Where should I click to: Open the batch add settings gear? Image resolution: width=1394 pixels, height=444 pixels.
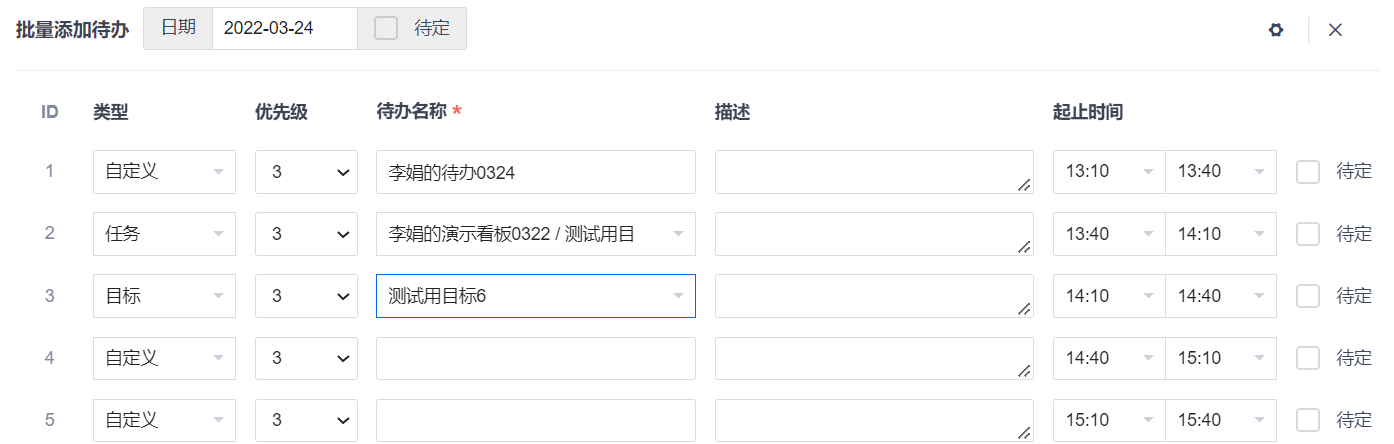1275,30
